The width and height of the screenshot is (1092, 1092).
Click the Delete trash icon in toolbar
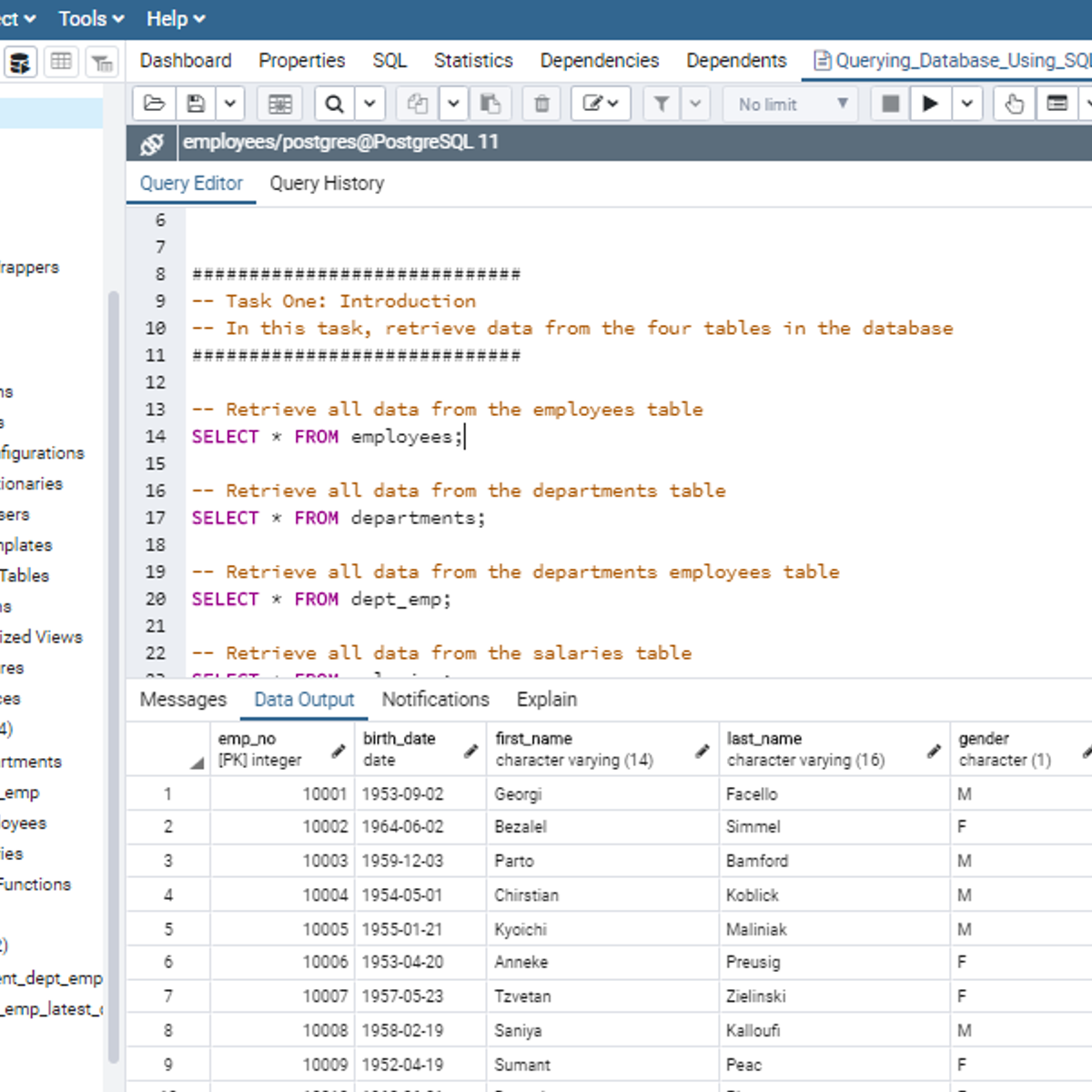coord(541,104)
